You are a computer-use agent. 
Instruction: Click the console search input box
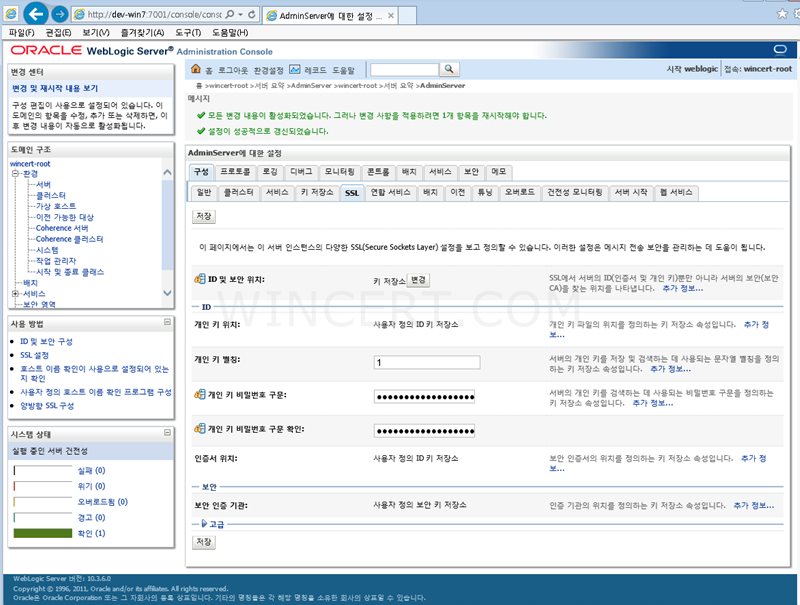pyautogui.click(x=405, y=69)
